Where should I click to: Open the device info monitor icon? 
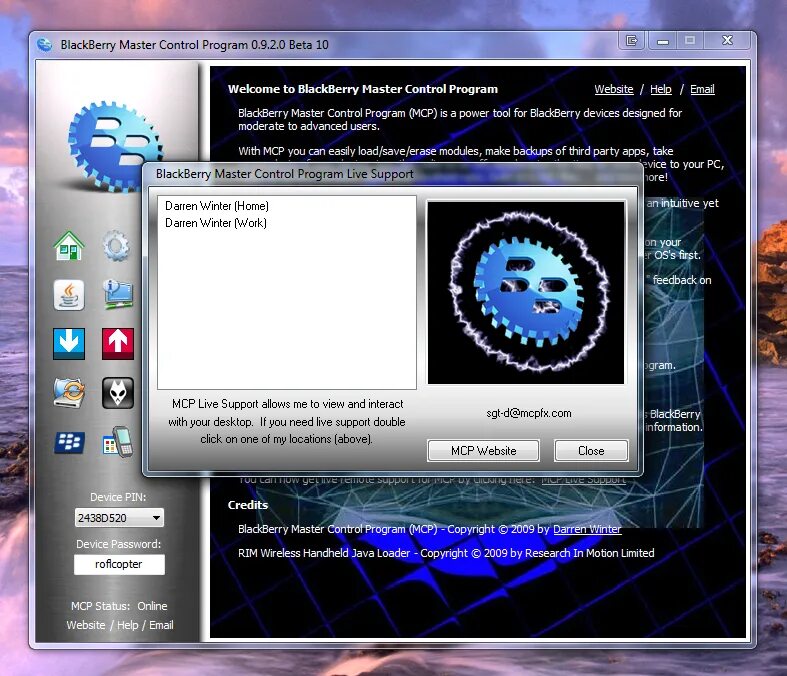pos(118,295)
